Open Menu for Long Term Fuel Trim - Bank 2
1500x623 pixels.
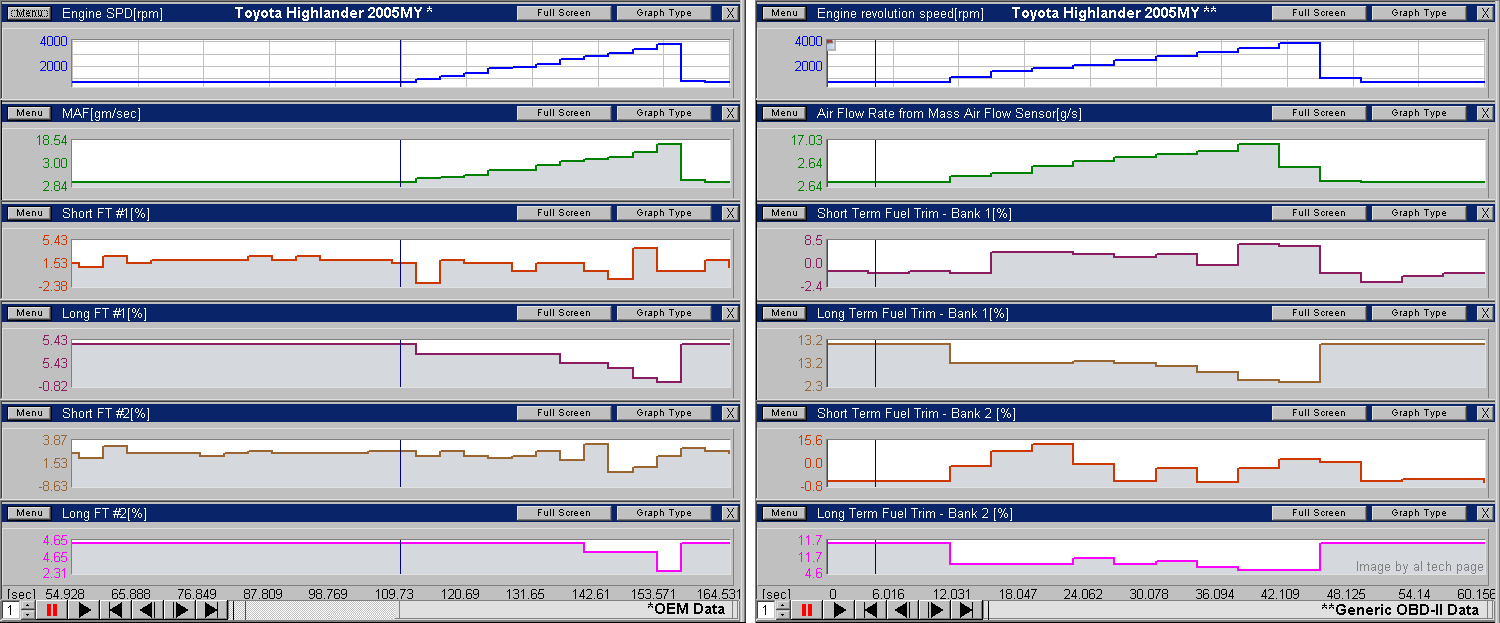coord(784,513)
